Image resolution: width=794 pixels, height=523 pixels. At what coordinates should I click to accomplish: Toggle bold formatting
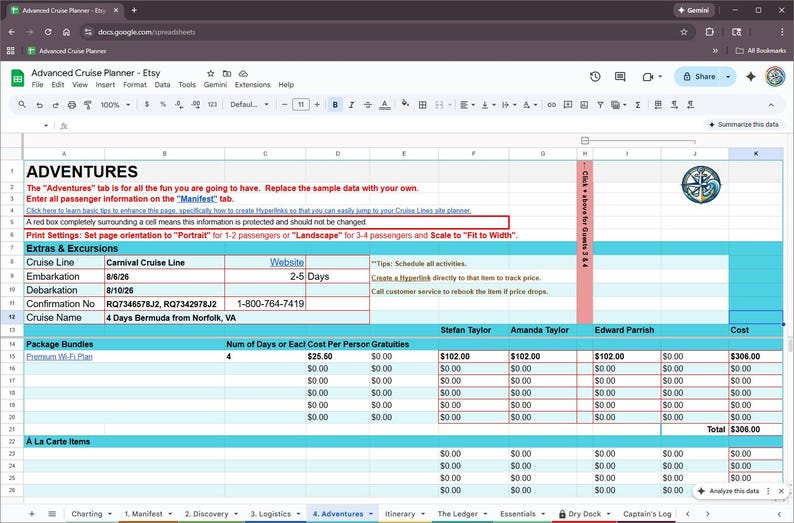pyautogui.click(x=335, y=105)
